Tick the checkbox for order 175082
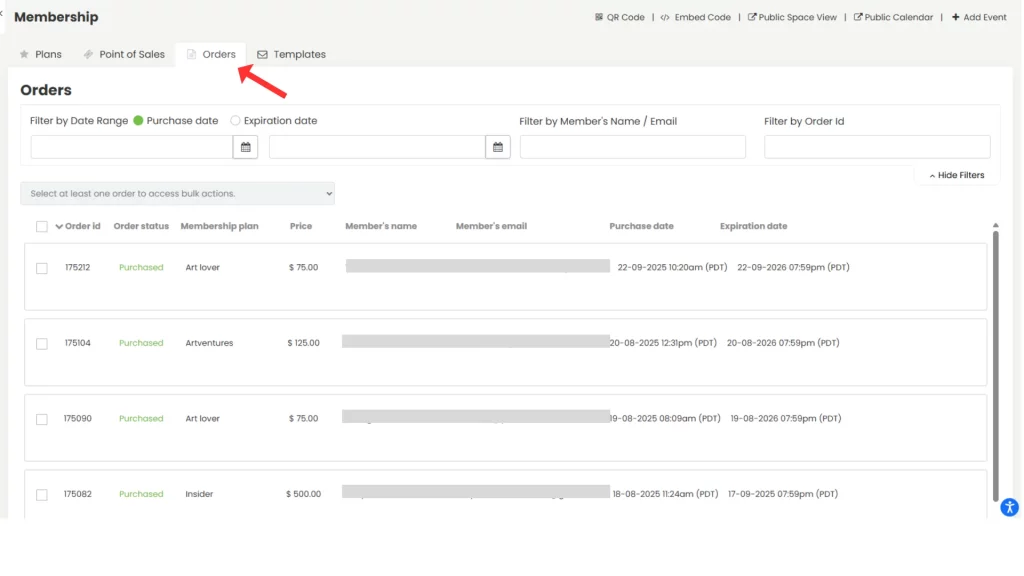This screenshot has height=576, width=1024. click(42, 495)
